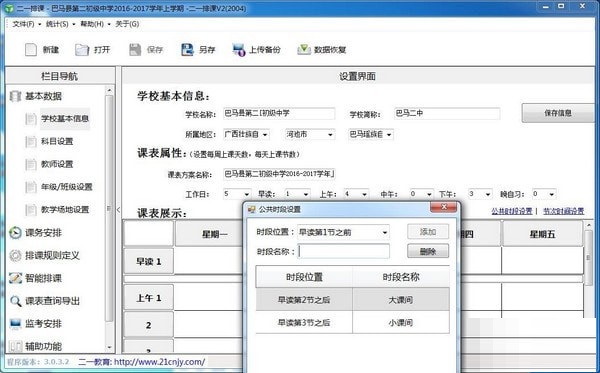Click the 早读 1 row header
This screenshot has height=373, width=600.
(149, 262)
